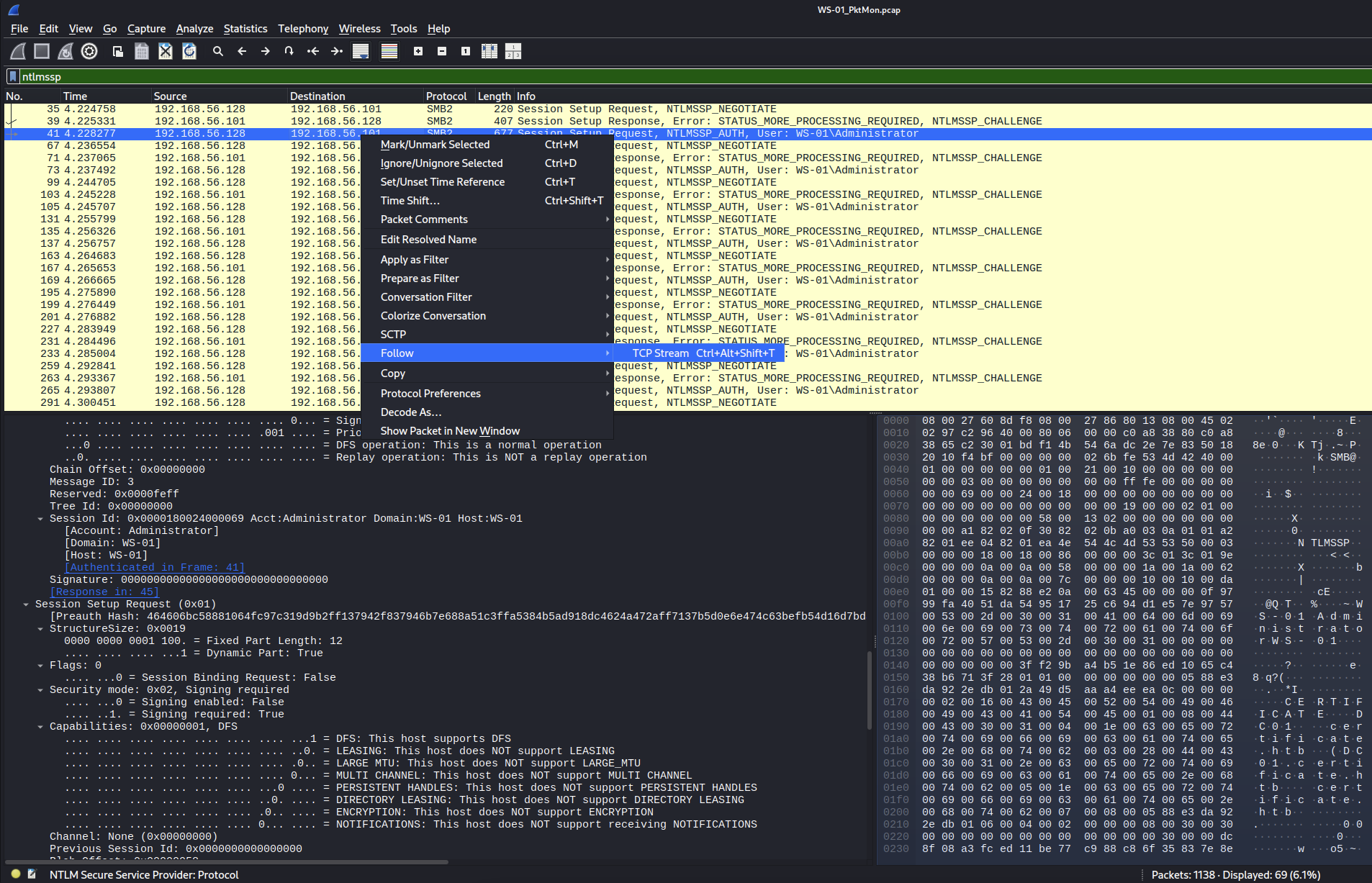The height and width of the screenshot is (883, 1372).
Task: Choose Decode As… from context menu
Action: pyautogui.click(x=487, y=412)
